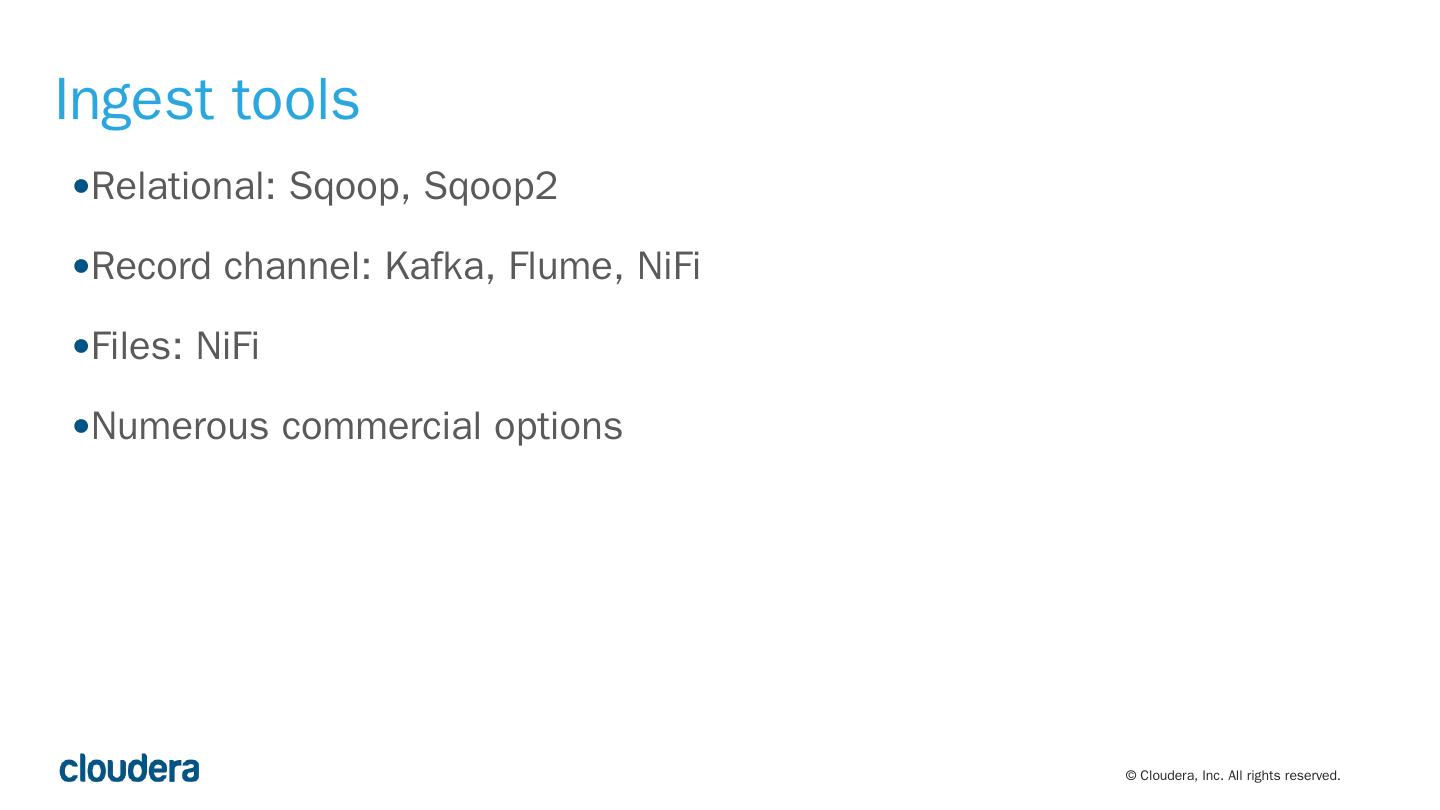Screen dimensions: 1440x810
Task: Click the Cloudera copyright notice text
Action: [1232, 776]
